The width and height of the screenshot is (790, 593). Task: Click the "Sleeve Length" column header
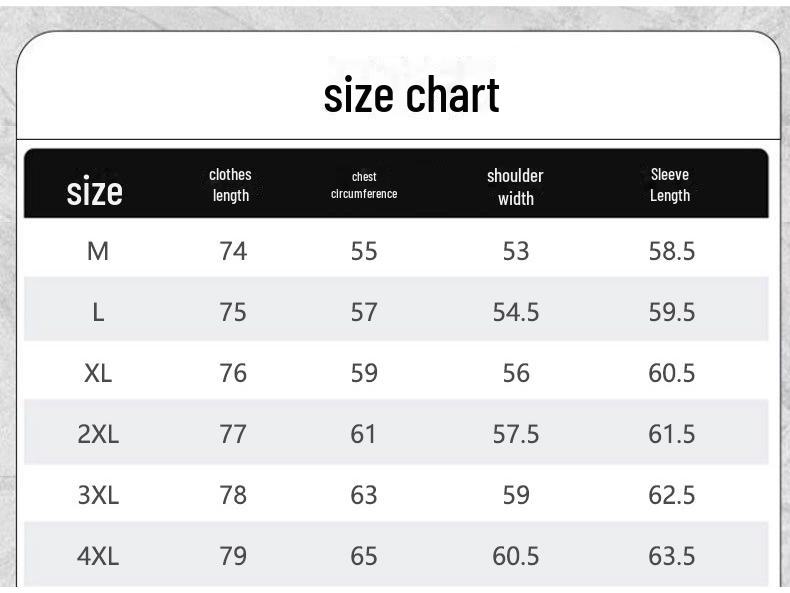(x=670, y=185)
